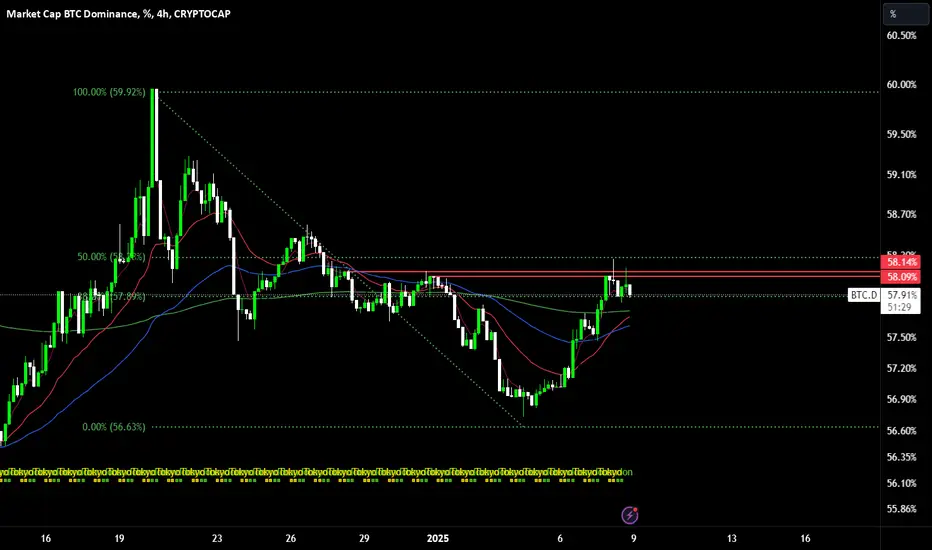Click the 9 date label on the time axis
Image resolution: width=932 pixels, height=550 pixels.
coord(634,539)
